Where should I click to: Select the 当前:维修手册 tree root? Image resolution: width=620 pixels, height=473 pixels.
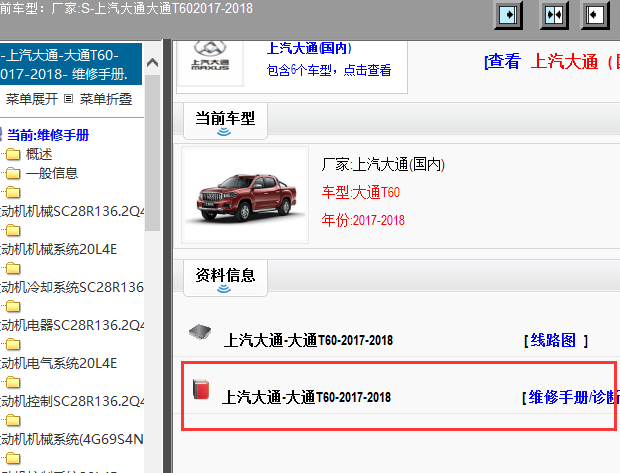point(48,135)
